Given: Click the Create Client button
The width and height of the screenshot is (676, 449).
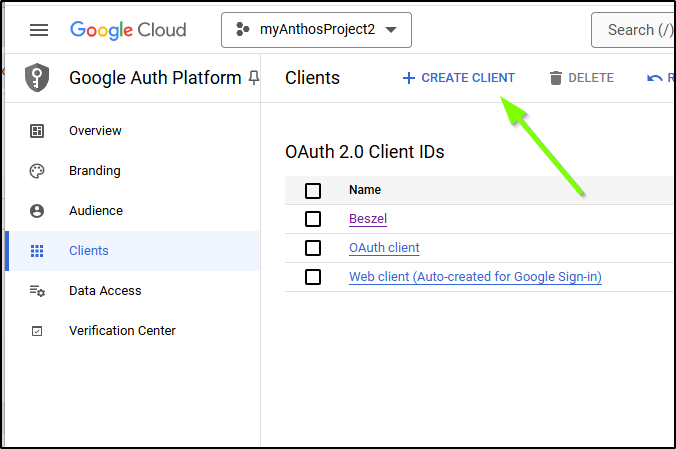Looking at the screenshot, I should [x=458, y=78].
